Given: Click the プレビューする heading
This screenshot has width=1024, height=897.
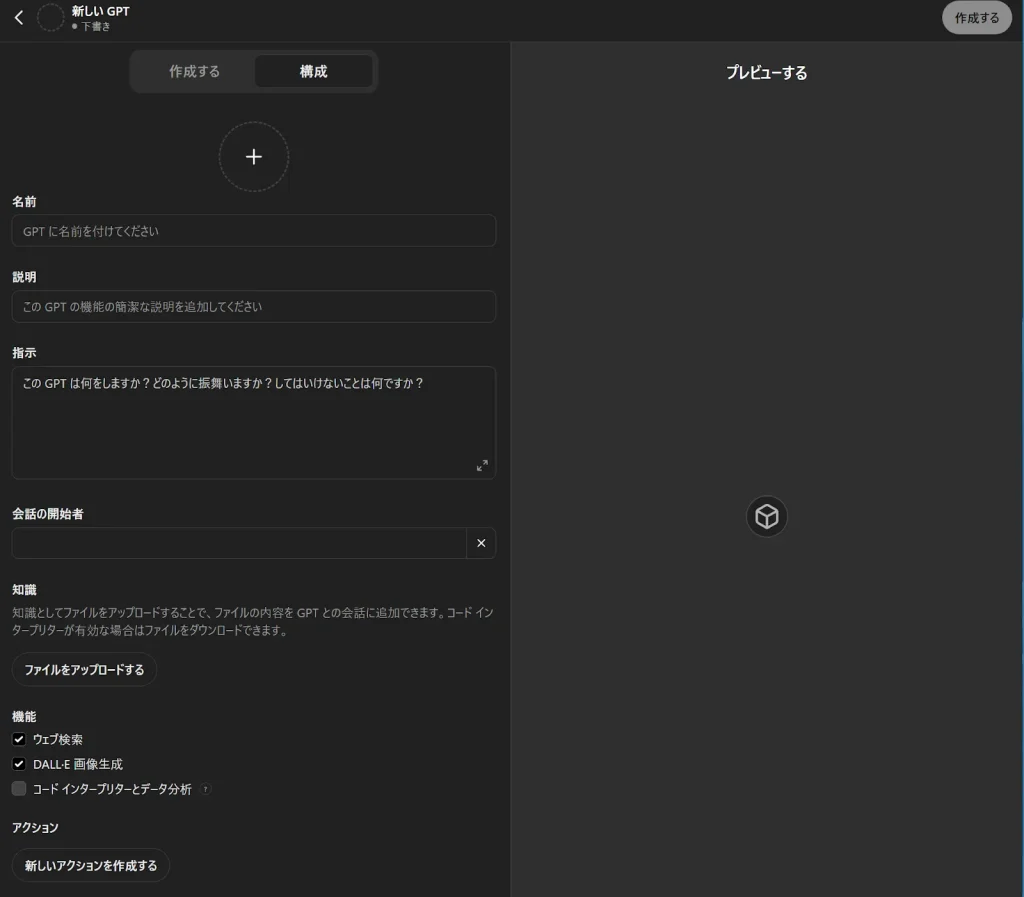Looking at the screenshot, I should coord(766,73).
